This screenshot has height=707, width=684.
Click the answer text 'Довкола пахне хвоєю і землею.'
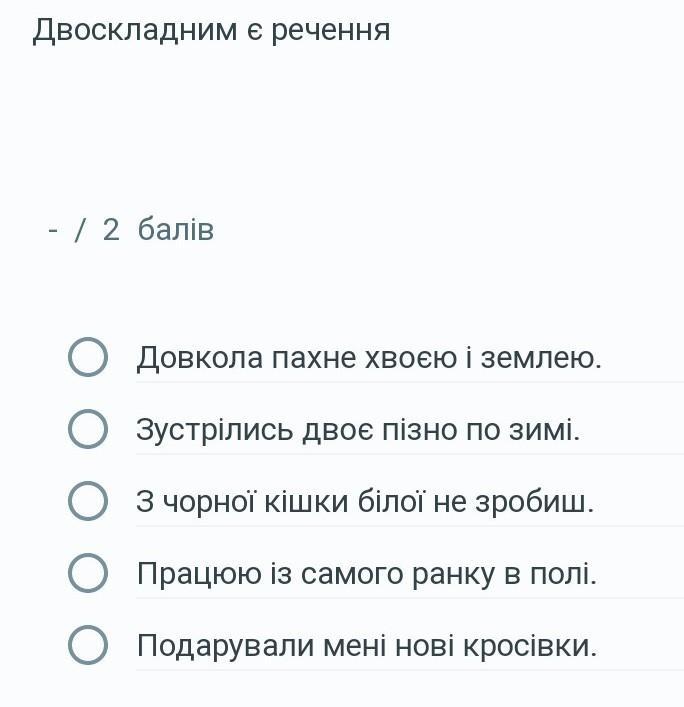click(x=368, y=357)
